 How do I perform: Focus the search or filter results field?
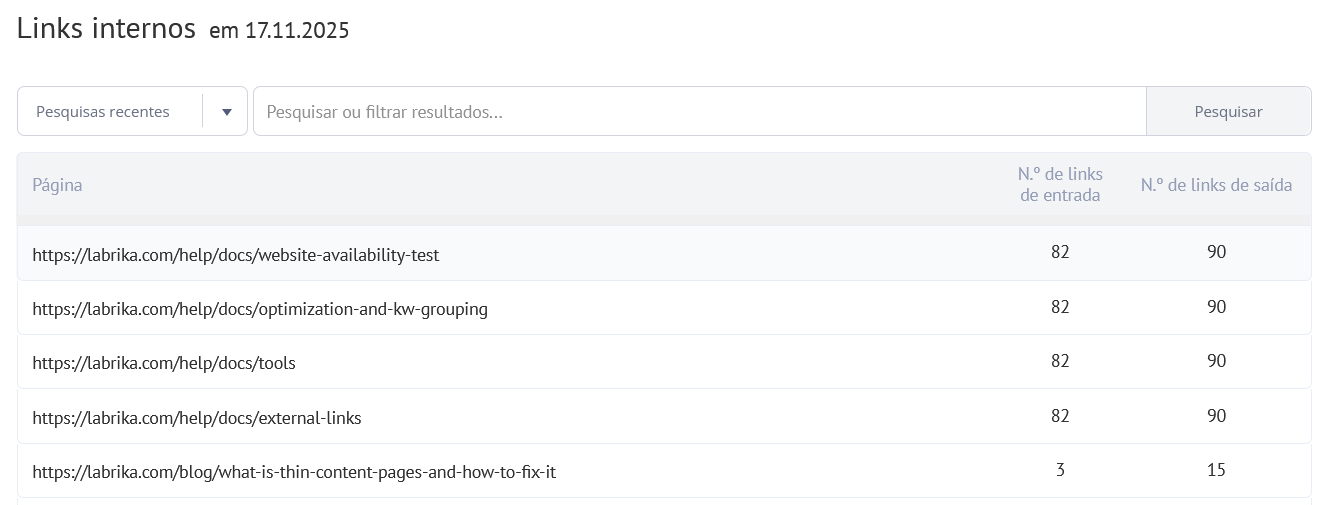pyautogui.click(x=698, y=112)
